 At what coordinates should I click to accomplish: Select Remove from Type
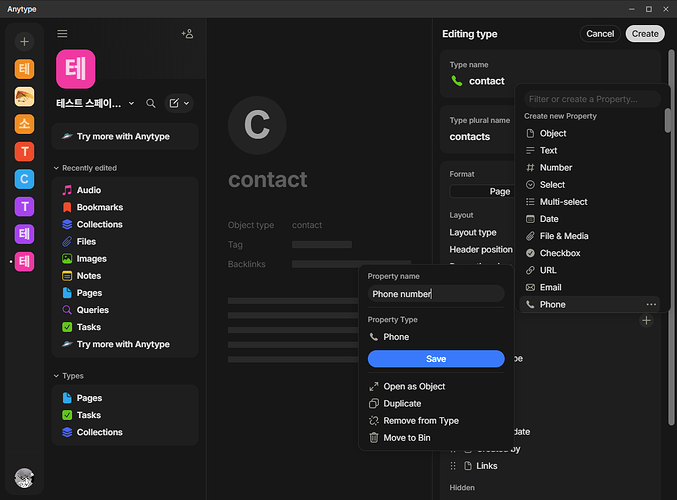point(436,421)
